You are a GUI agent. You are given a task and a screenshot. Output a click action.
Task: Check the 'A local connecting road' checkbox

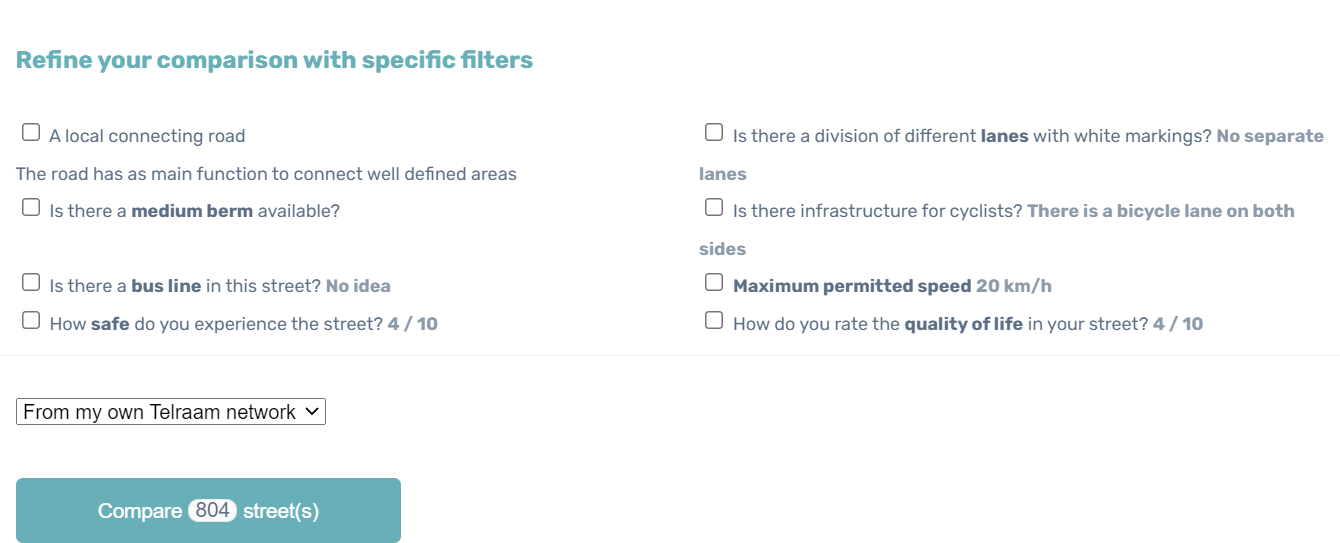[x=31, y=133]
